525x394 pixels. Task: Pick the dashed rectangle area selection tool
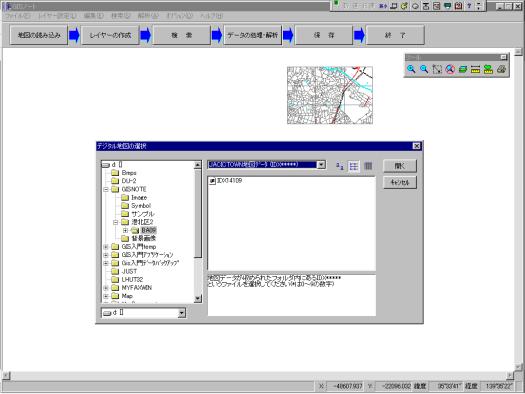[x=437, y=69]
